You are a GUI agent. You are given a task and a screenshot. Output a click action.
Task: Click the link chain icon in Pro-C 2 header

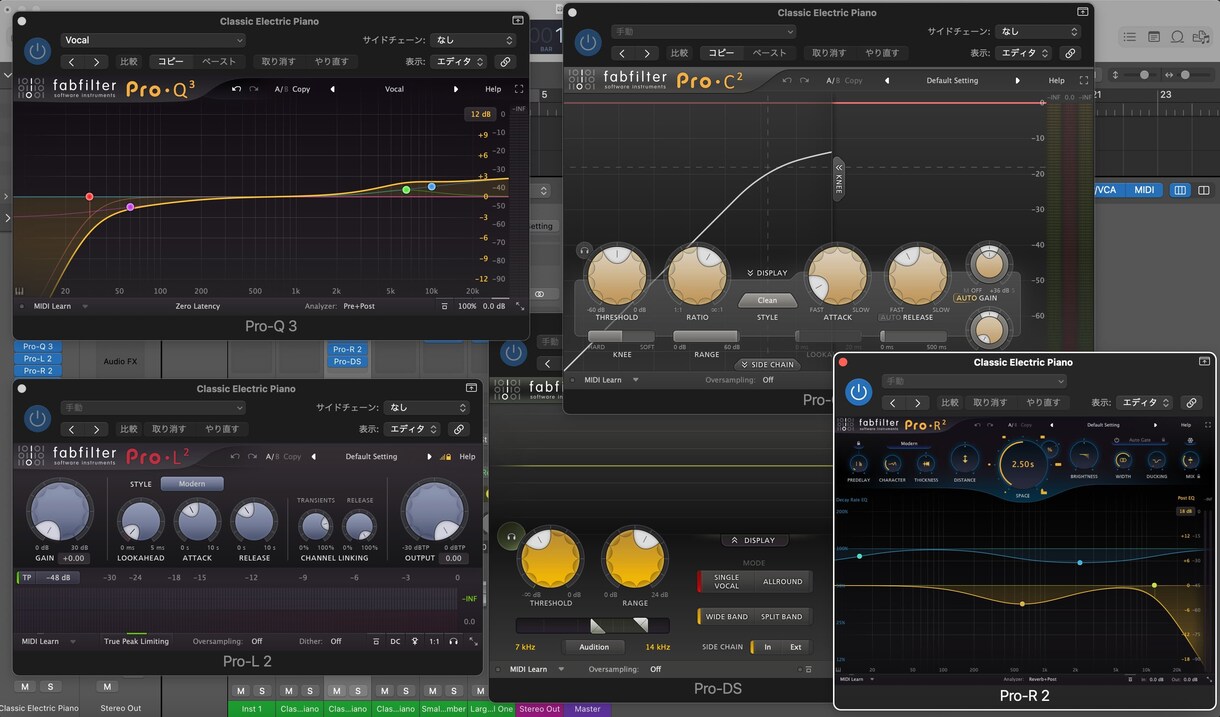pos(1070,53)
